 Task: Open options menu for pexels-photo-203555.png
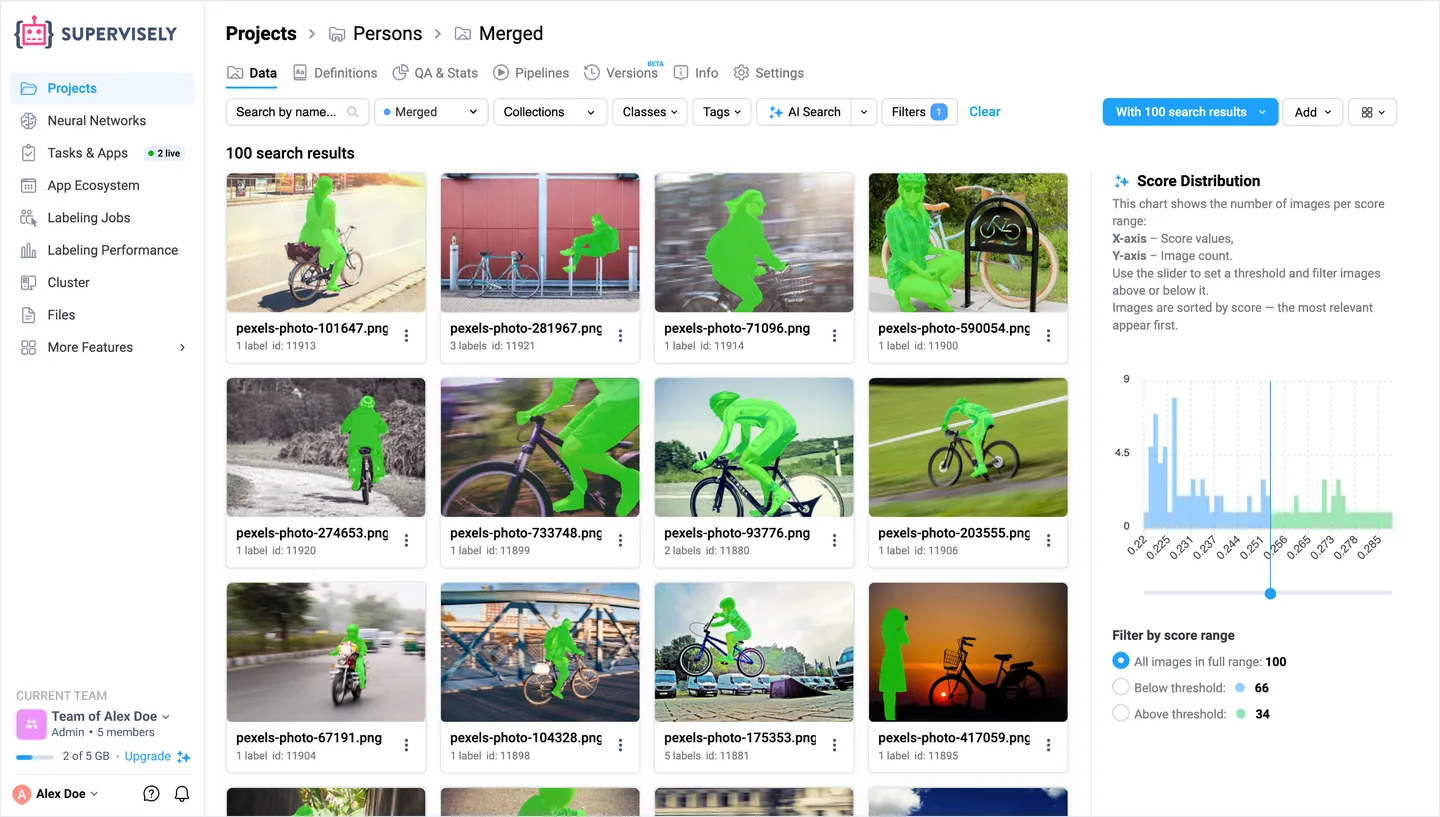(x=1048, y=541)
